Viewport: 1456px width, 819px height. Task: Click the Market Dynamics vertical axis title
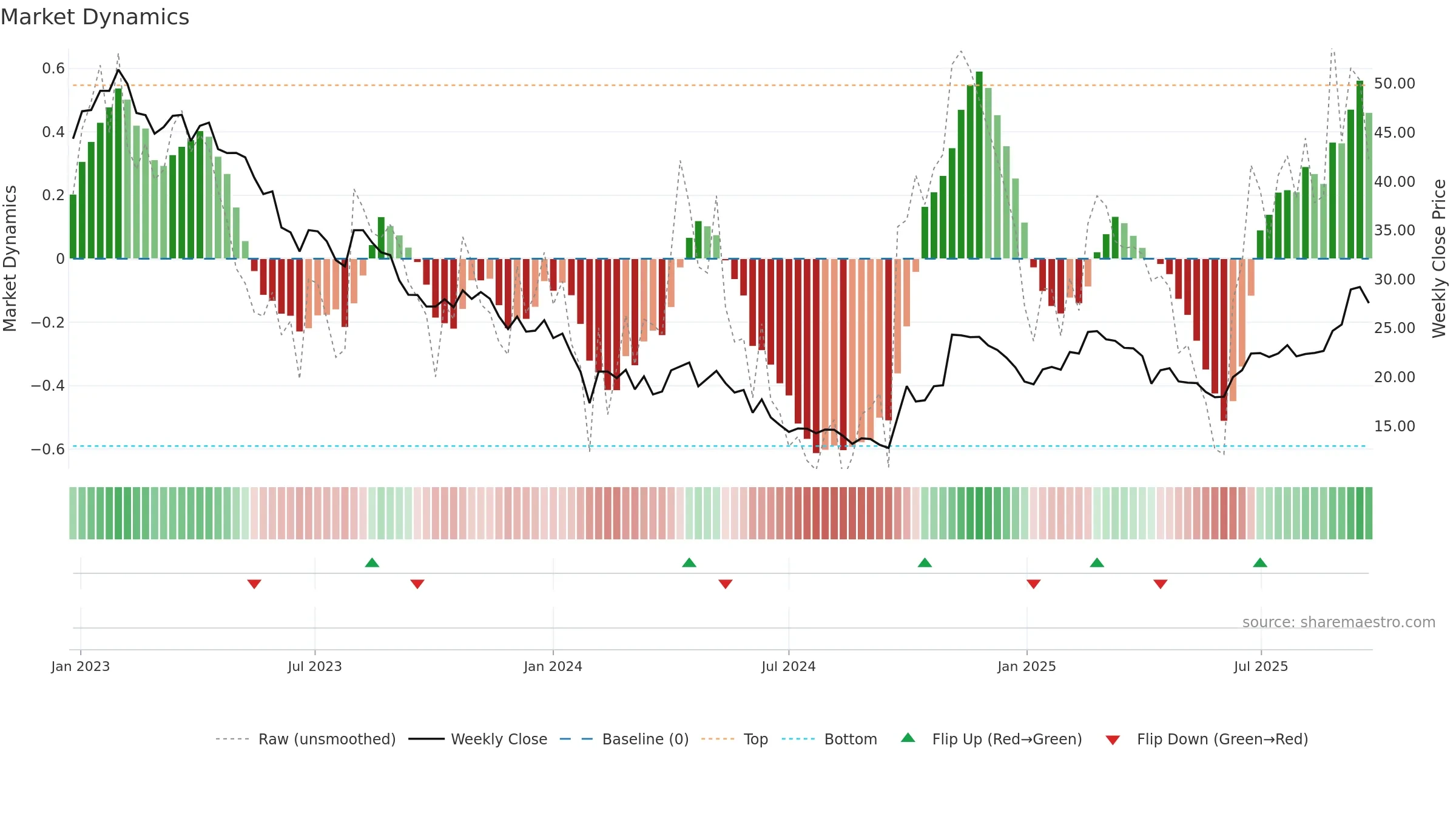pos(10,258)
